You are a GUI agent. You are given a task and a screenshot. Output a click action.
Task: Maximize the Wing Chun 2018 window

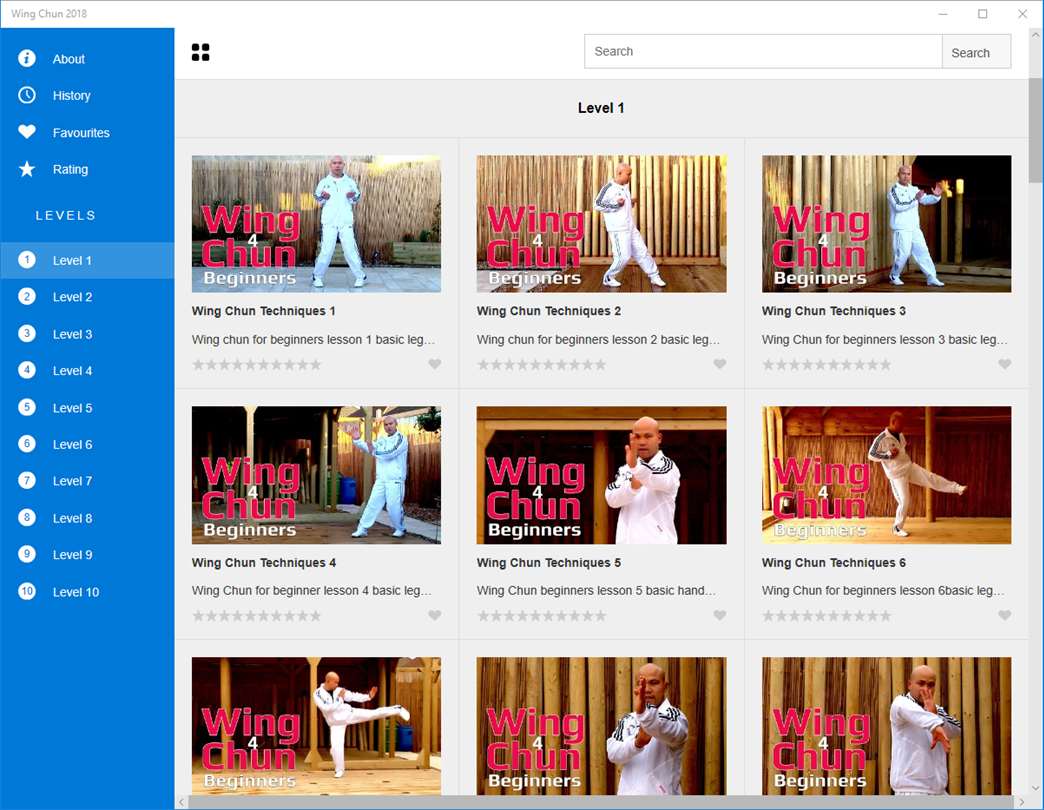coord(982,14)
